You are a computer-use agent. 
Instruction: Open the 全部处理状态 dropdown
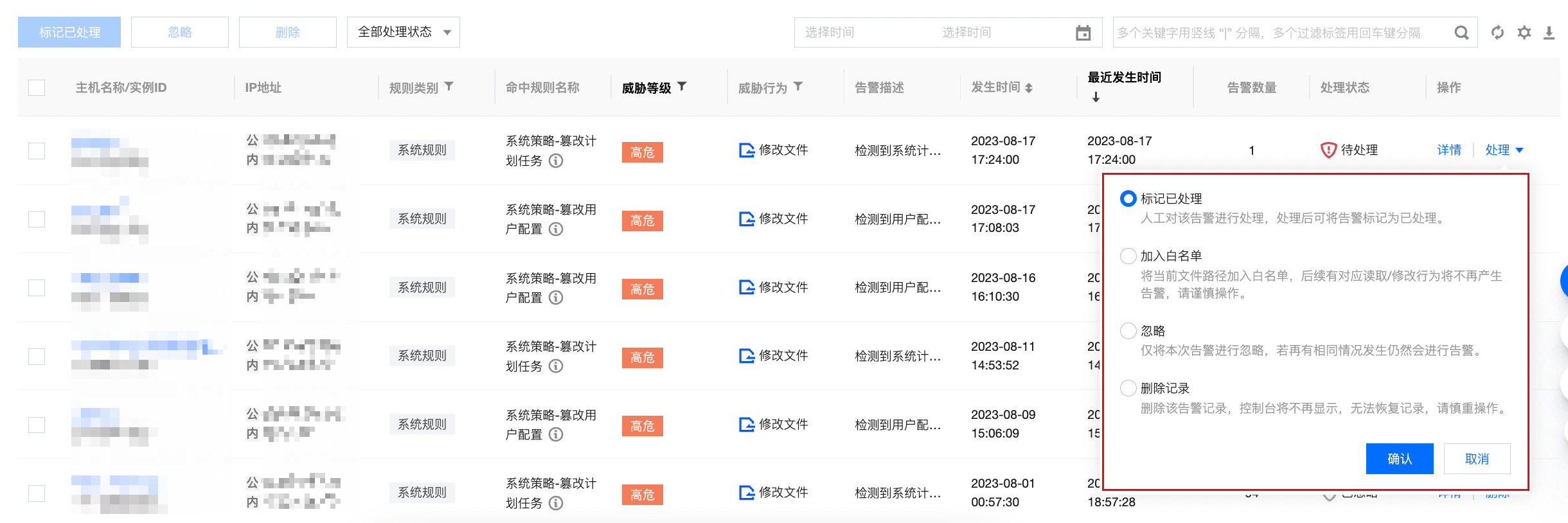[x=403, y=32]
